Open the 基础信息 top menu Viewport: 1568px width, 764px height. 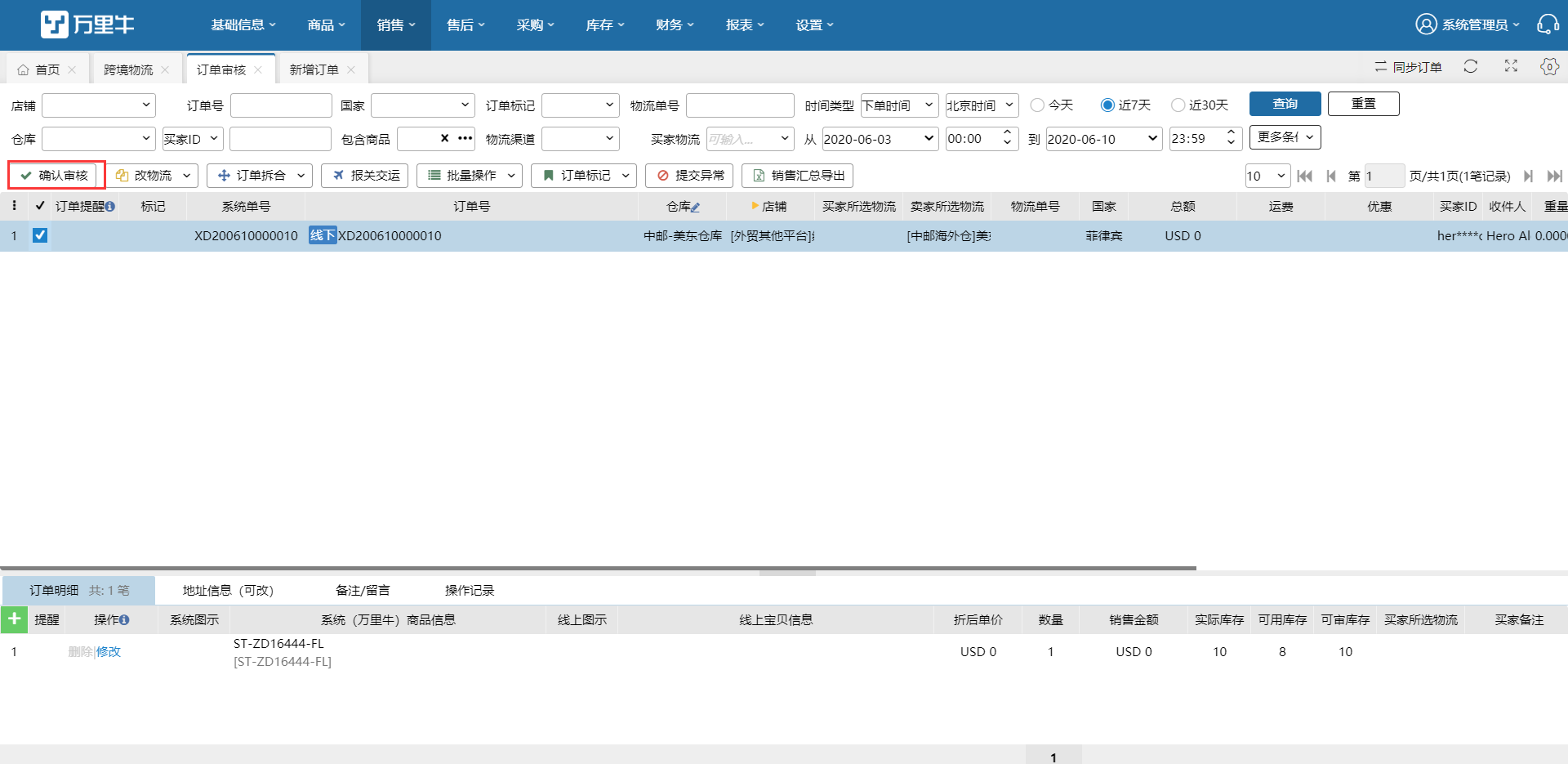pos(243,25)
